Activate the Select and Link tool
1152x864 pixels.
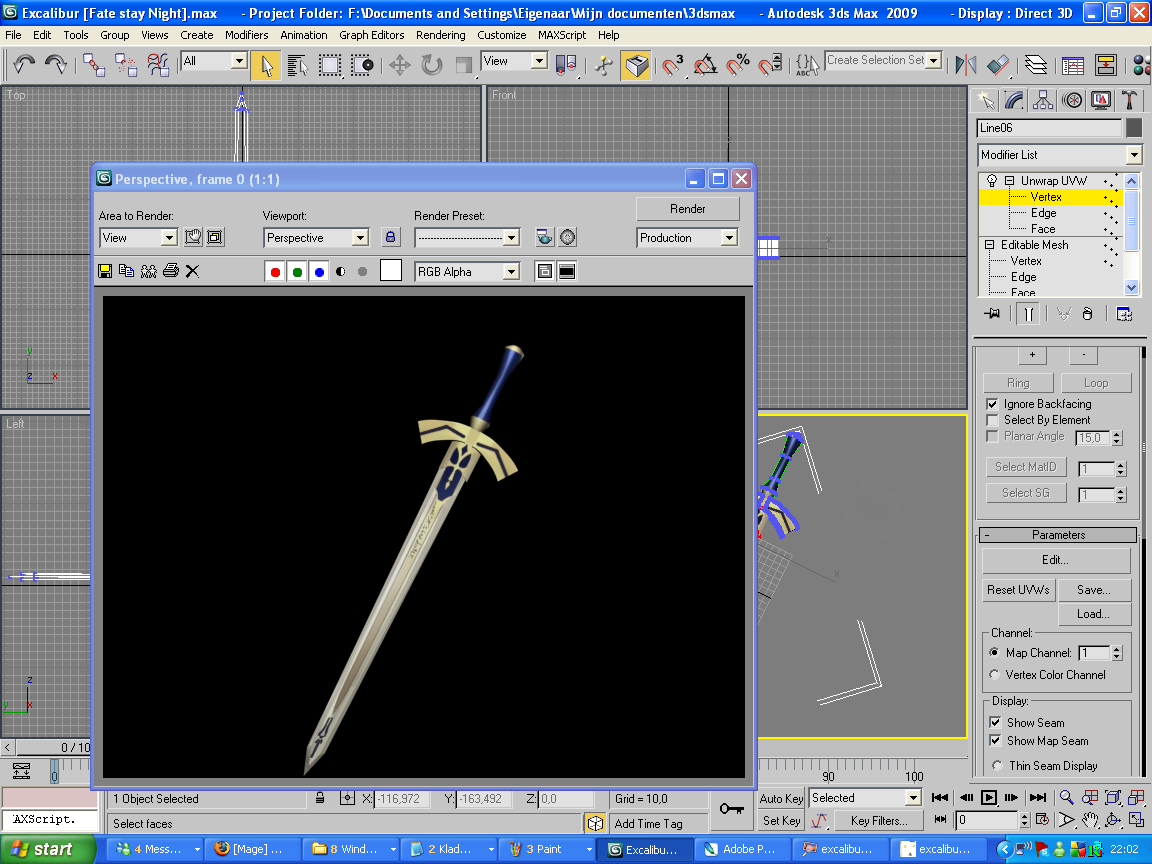click(93, 65)
